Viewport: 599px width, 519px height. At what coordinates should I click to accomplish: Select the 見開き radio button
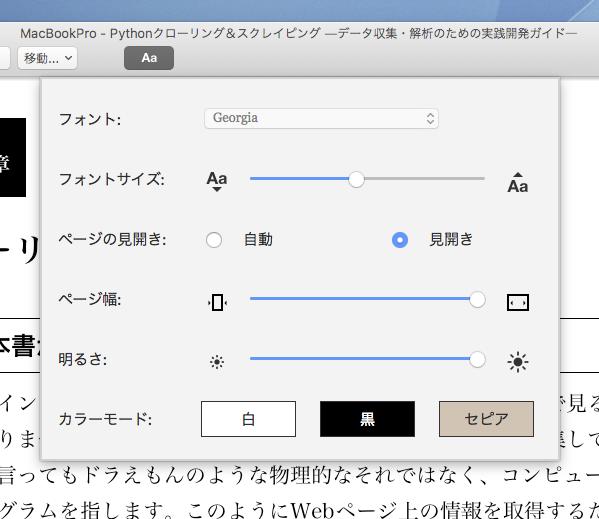pos(400,240)
